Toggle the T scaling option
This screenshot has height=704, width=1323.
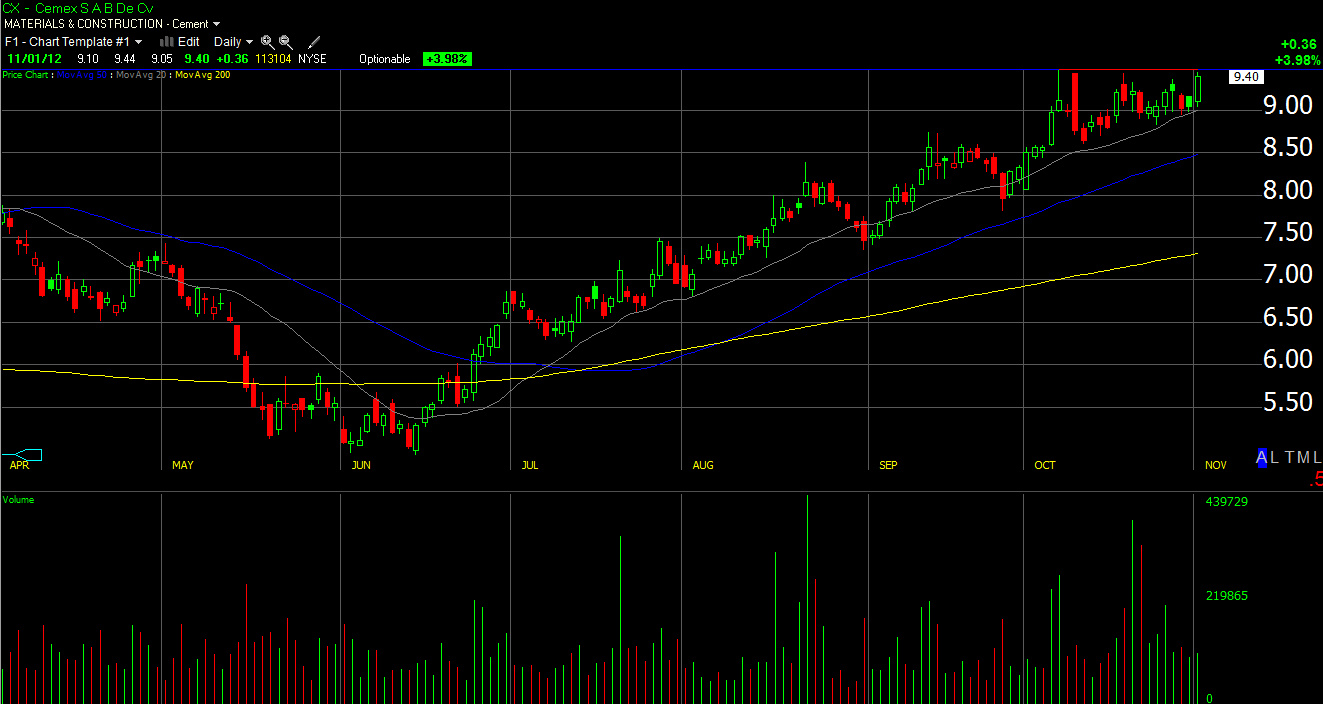coord(1290,457)
